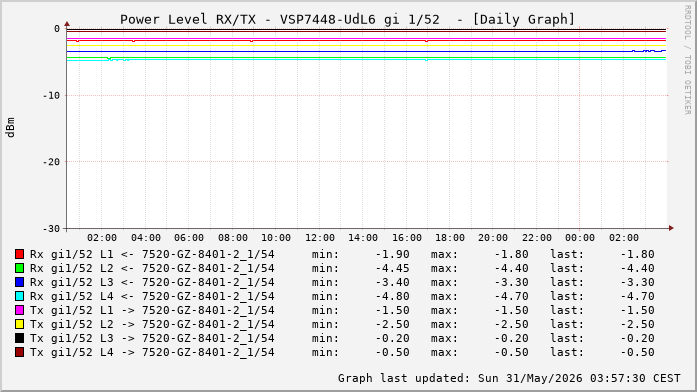Click the Tx L4 last value -0.50
The image size is (697, 392).
tap(637, 352)
